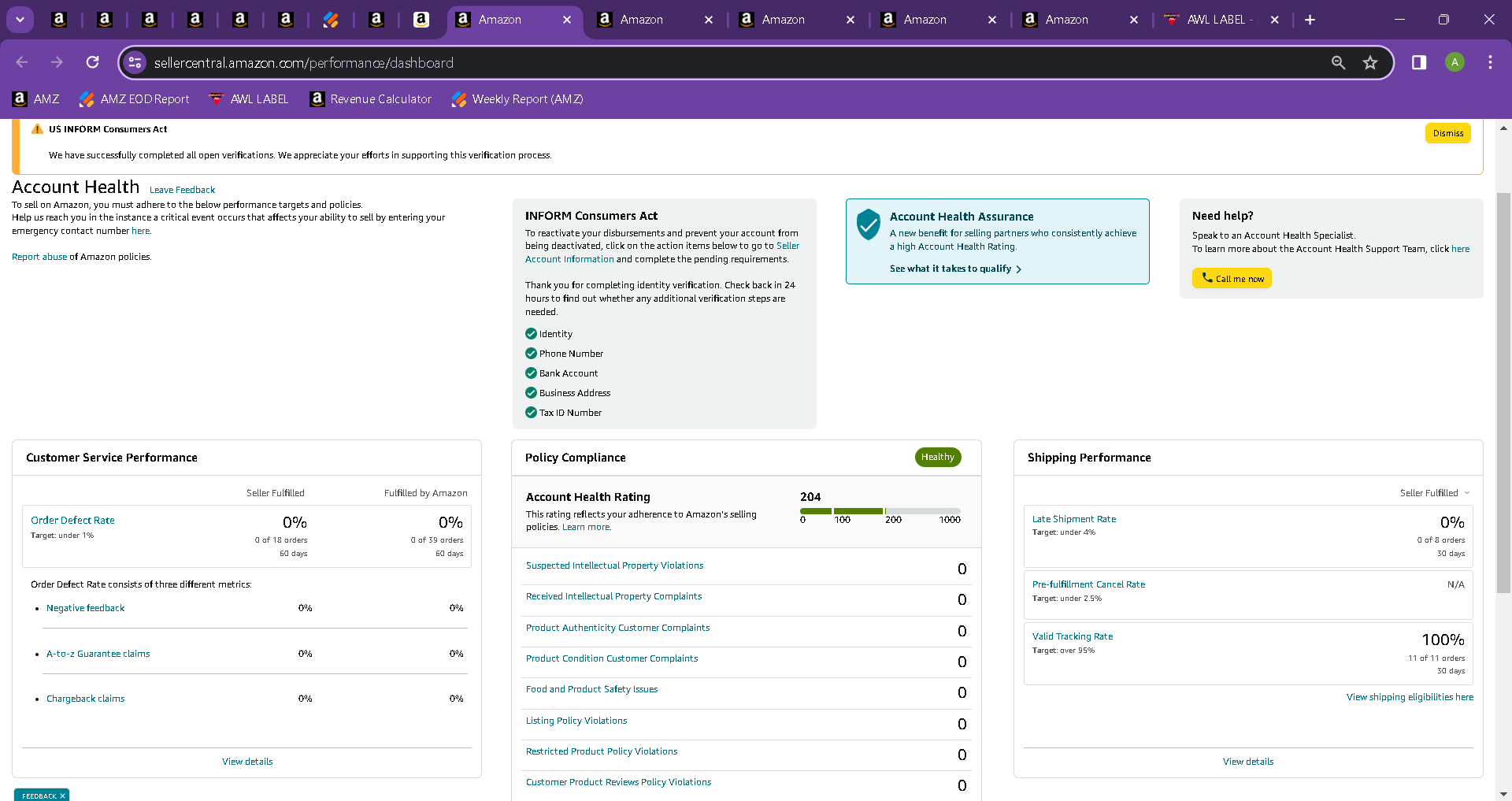Open the Report abuse link
Image resolution: width=1512 pixels, height=801 pixels.
pyautogui.click(x=39, y=257)
